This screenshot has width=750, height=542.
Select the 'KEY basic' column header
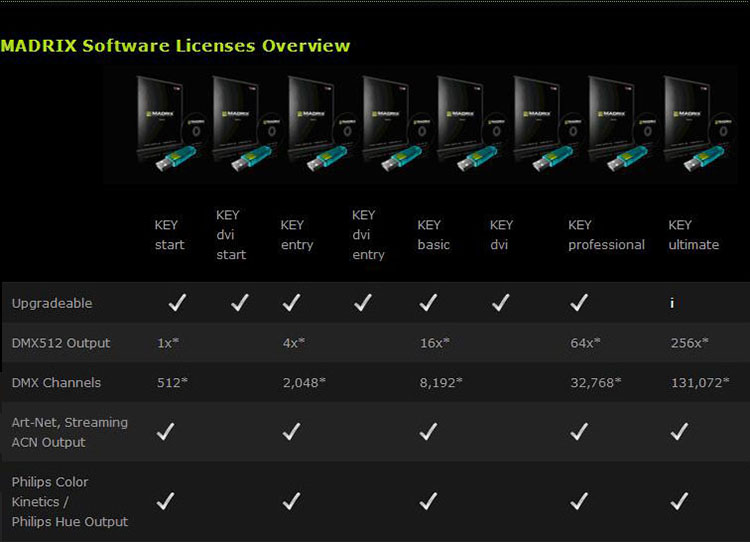point(433,235)
